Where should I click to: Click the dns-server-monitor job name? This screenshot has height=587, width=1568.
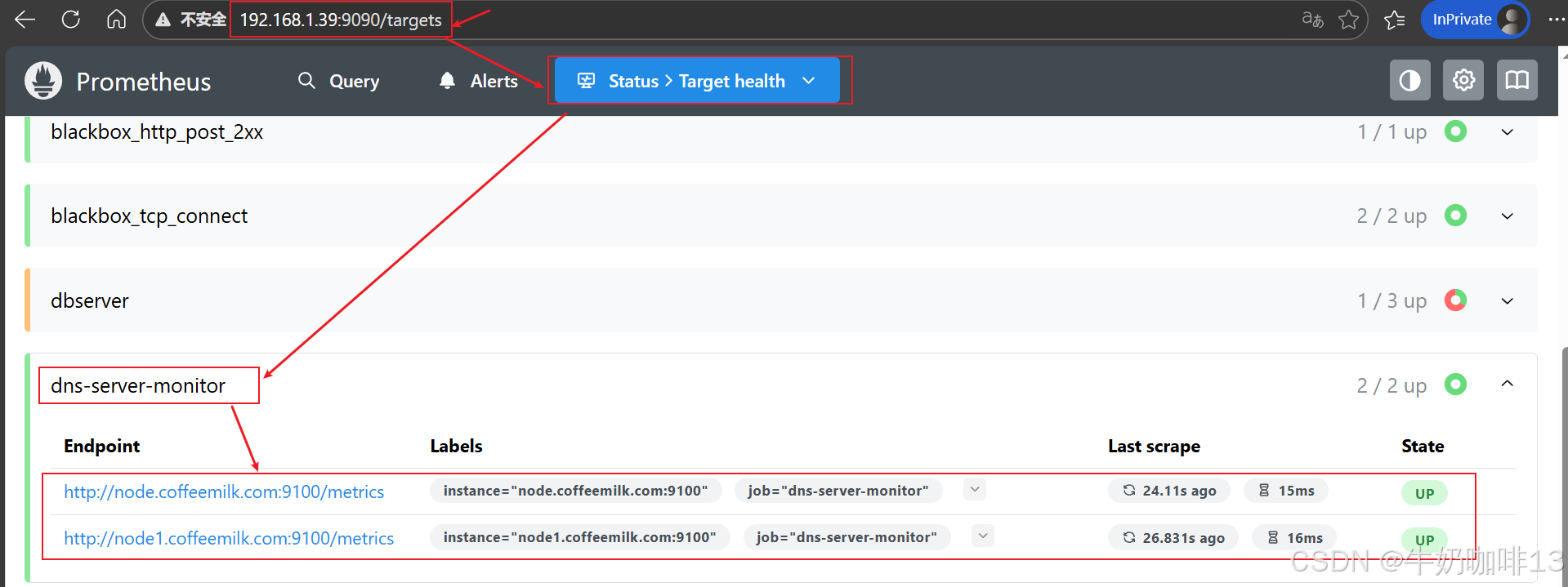coord(138,385)
